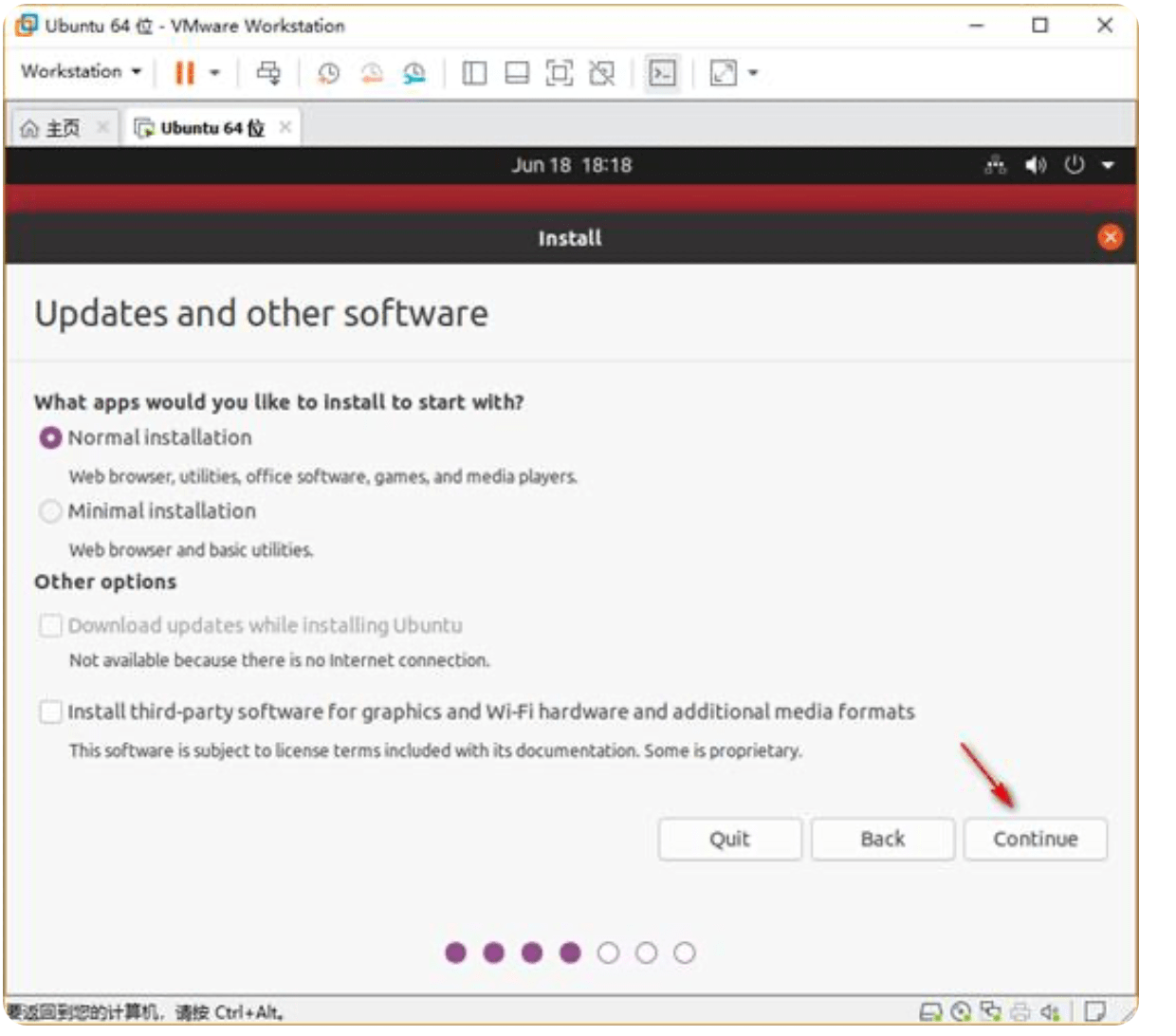The height and width of the screenshot is (1036, 1176).
Task: Expand the power options arrow beside pause
Action: coord(214,73)
